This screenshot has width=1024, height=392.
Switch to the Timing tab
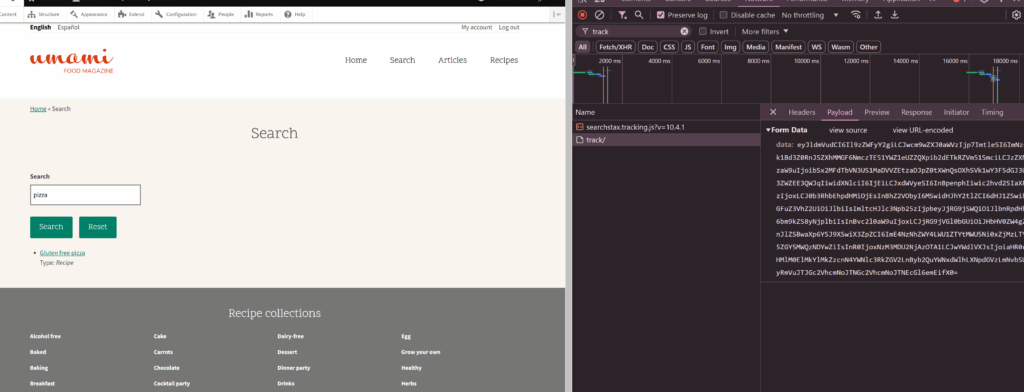click(992, 112)
